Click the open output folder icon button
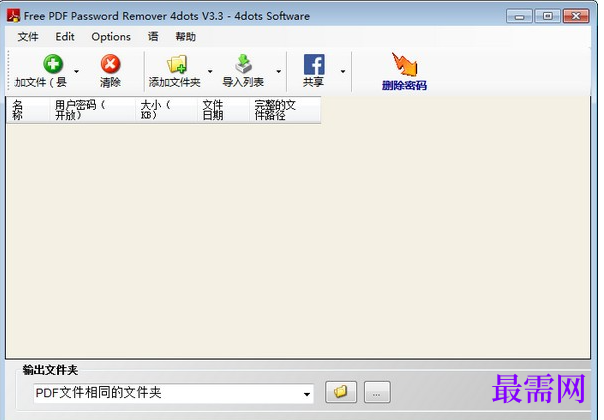This screenshot has height=420, width=604. [341, 392]
